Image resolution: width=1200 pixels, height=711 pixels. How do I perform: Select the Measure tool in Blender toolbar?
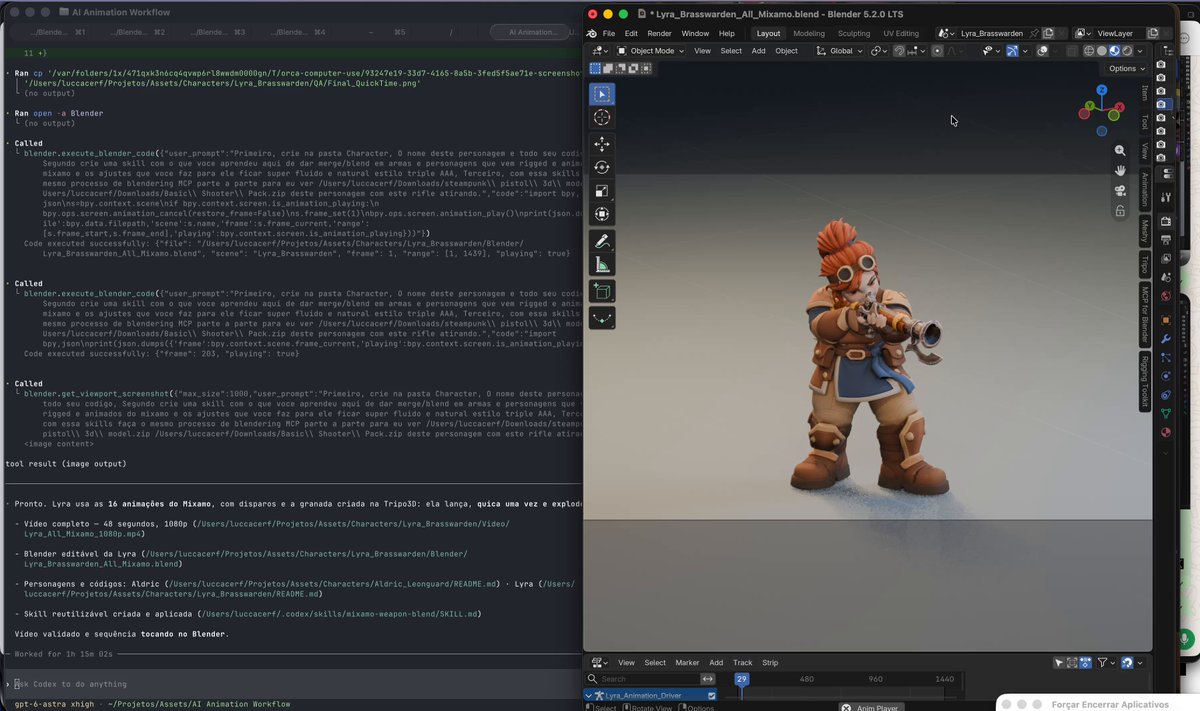[602, 266]
